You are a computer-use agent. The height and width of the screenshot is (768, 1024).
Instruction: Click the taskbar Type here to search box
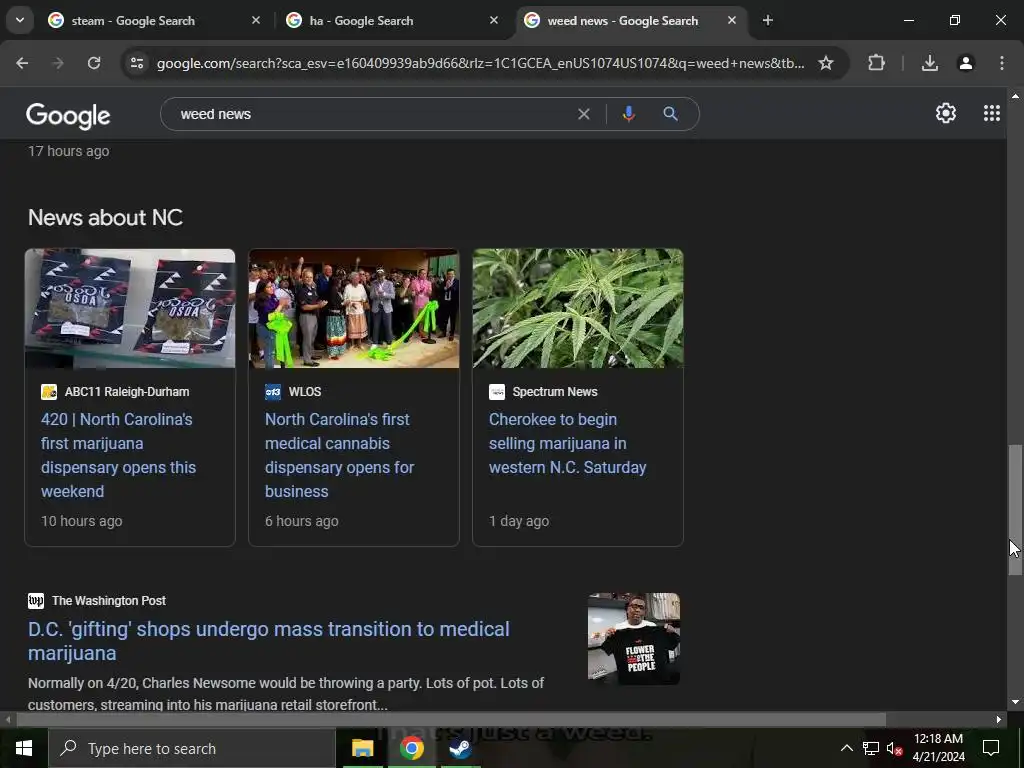[192, 748]
